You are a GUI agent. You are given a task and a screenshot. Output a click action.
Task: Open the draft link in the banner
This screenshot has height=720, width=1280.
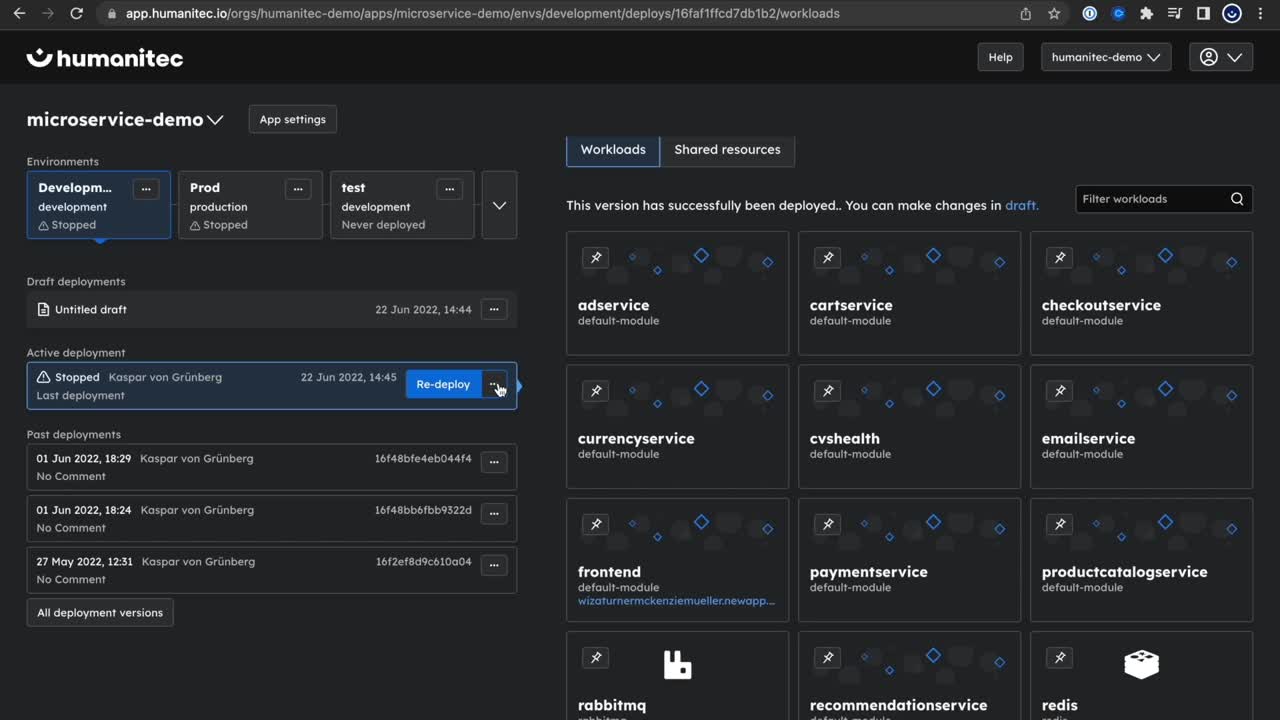point(1021,204)
